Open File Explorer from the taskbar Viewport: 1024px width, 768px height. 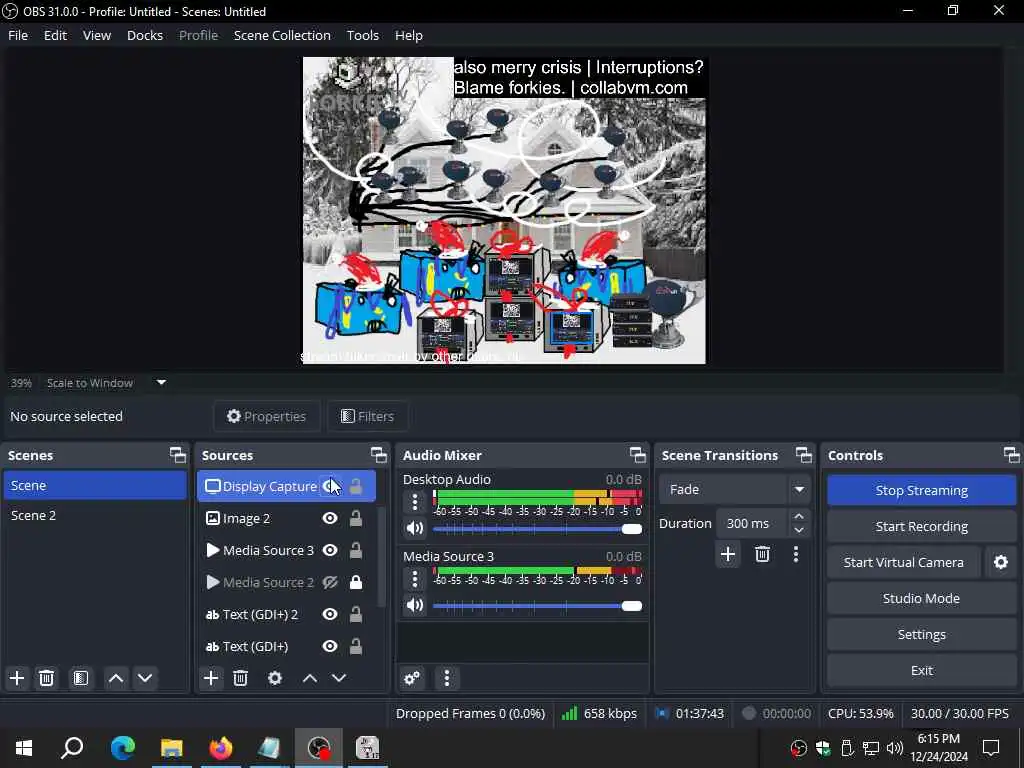click(x=172, y=748)
